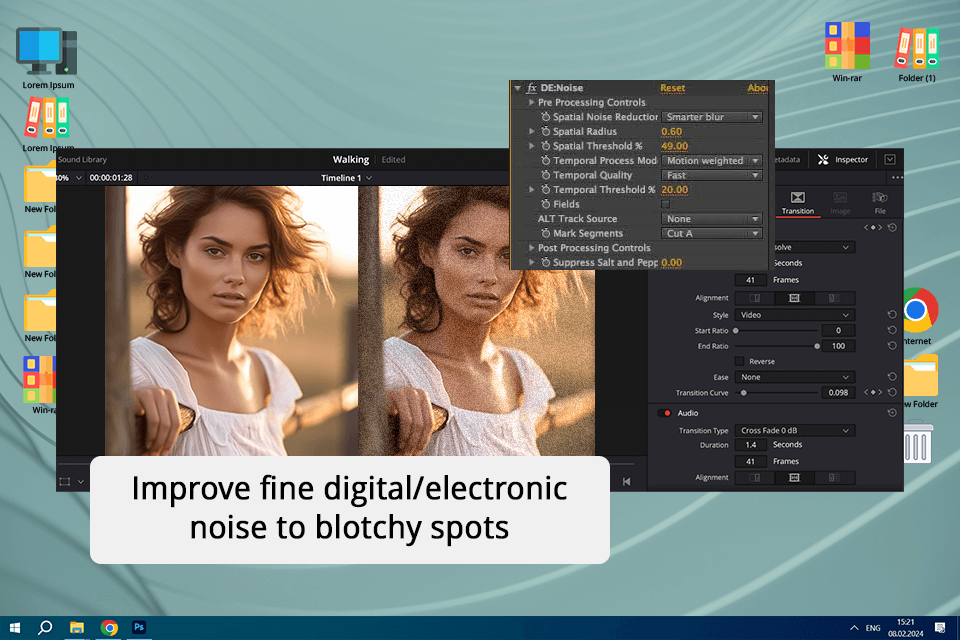
Task: Enable the Fields checkbox
Action: 666,204
